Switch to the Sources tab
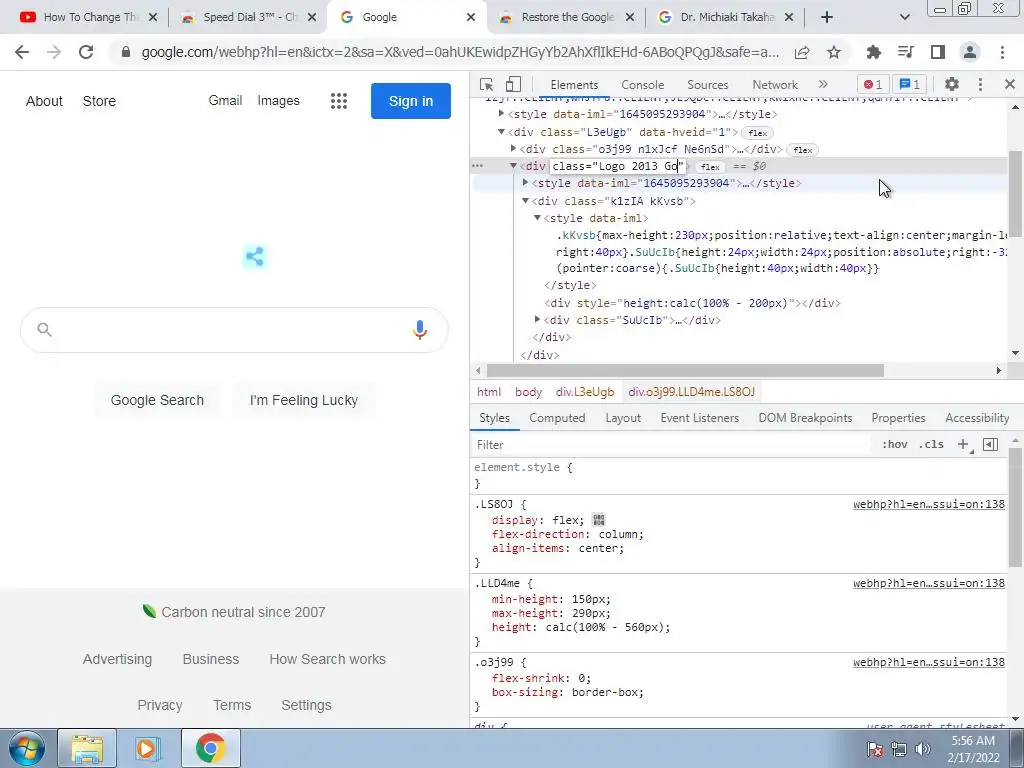 tap(707, 84)
